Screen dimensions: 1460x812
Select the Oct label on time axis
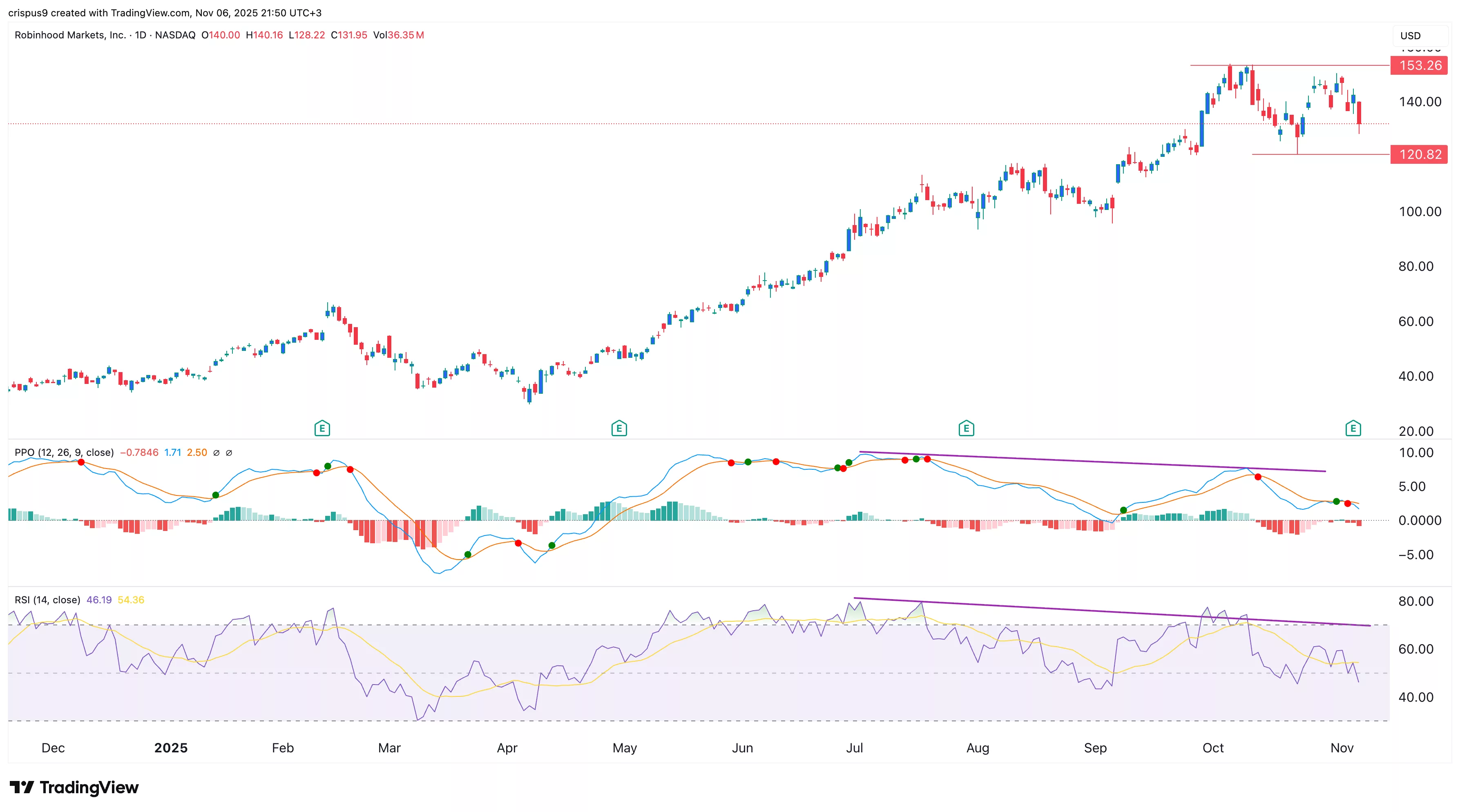(1213, 748)
